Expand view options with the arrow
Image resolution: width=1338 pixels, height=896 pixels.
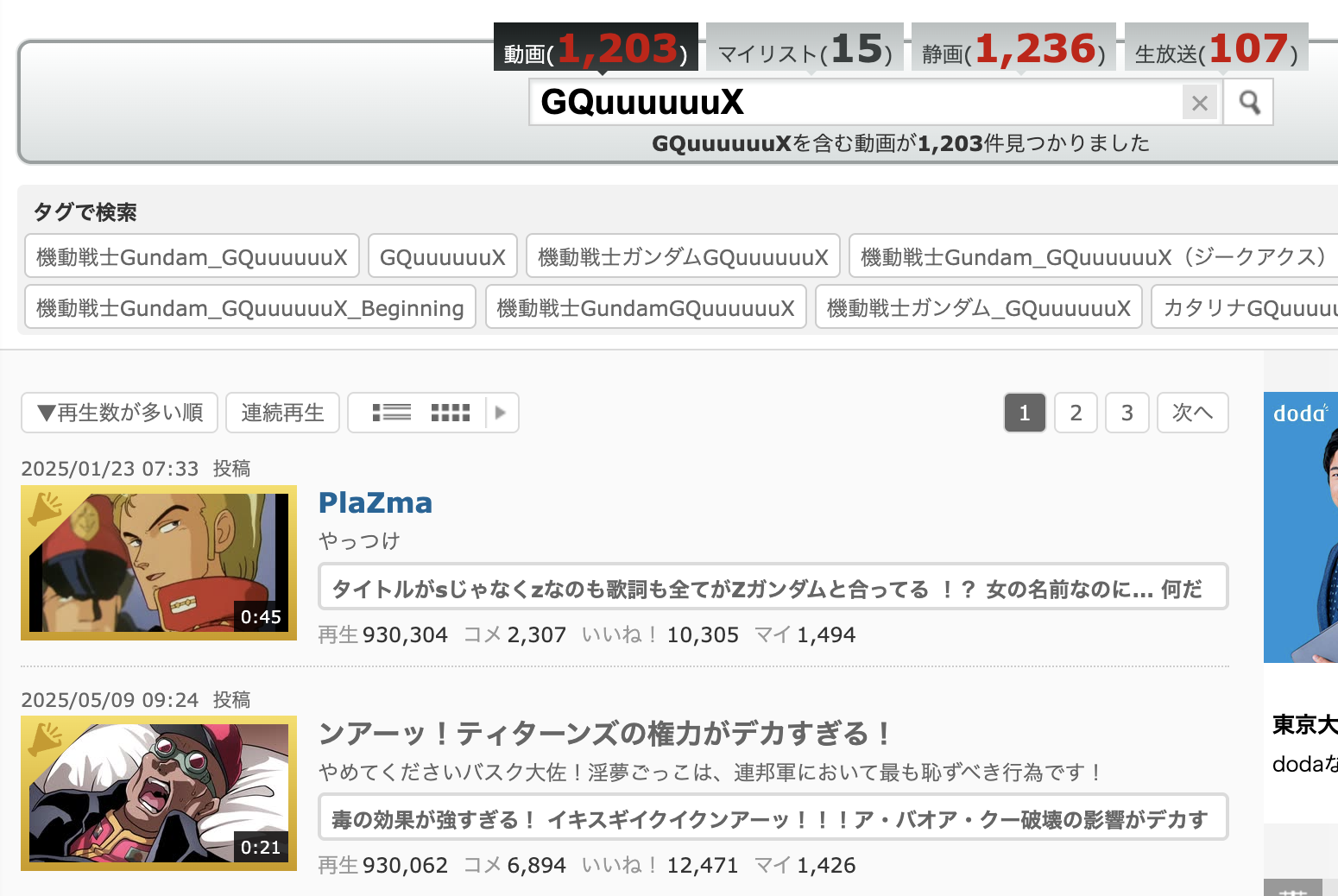[501, 413]
